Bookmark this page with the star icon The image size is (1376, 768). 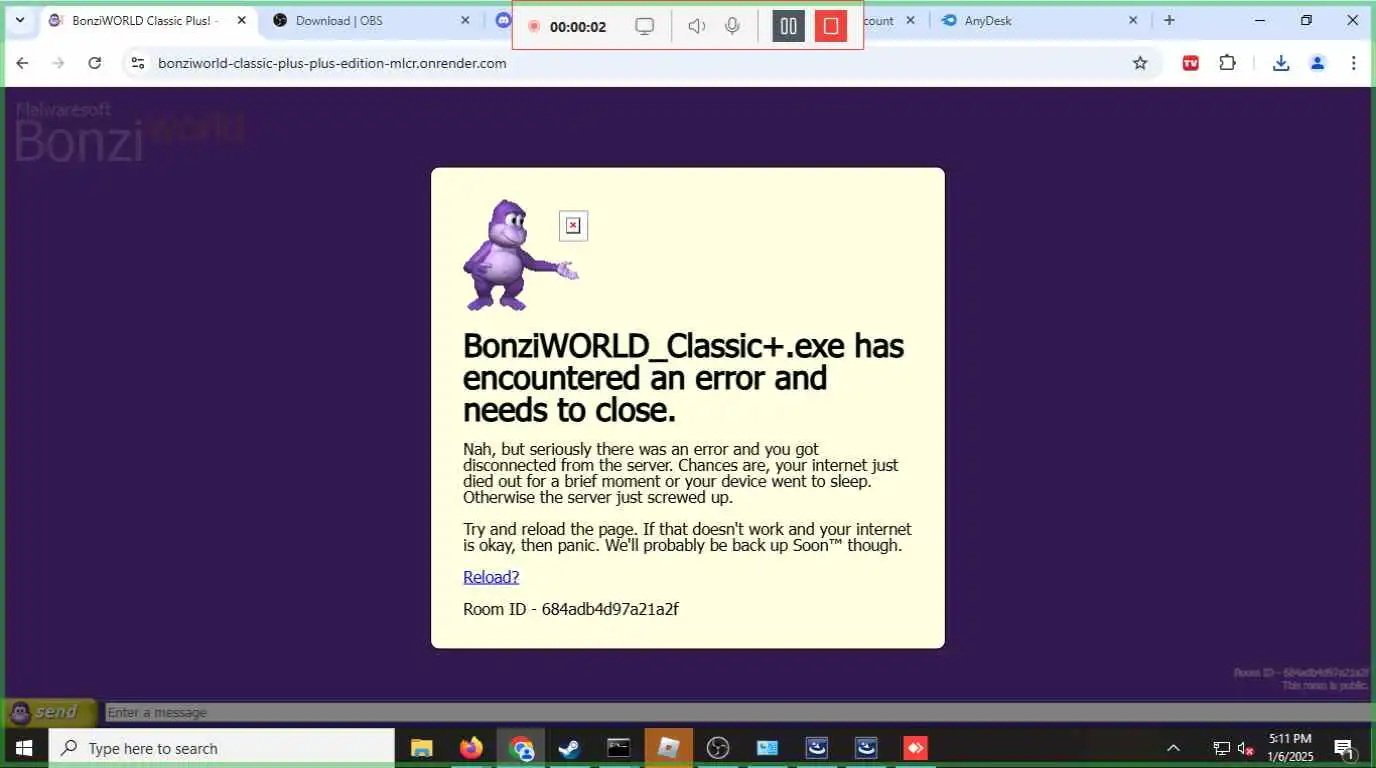click(x=1140, y=63)
